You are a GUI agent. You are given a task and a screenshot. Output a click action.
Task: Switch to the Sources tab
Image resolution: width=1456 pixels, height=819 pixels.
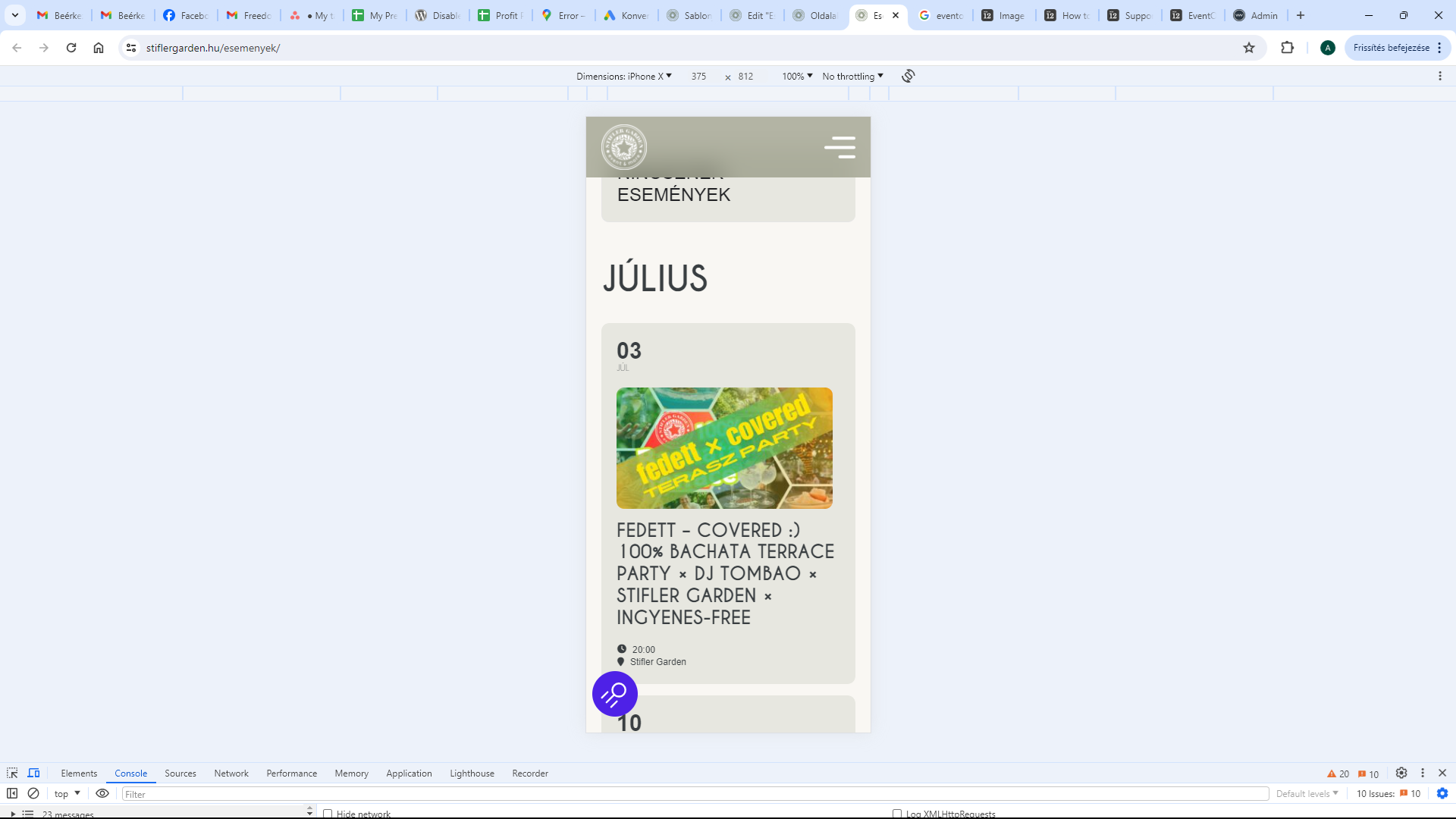click(180, 773)
